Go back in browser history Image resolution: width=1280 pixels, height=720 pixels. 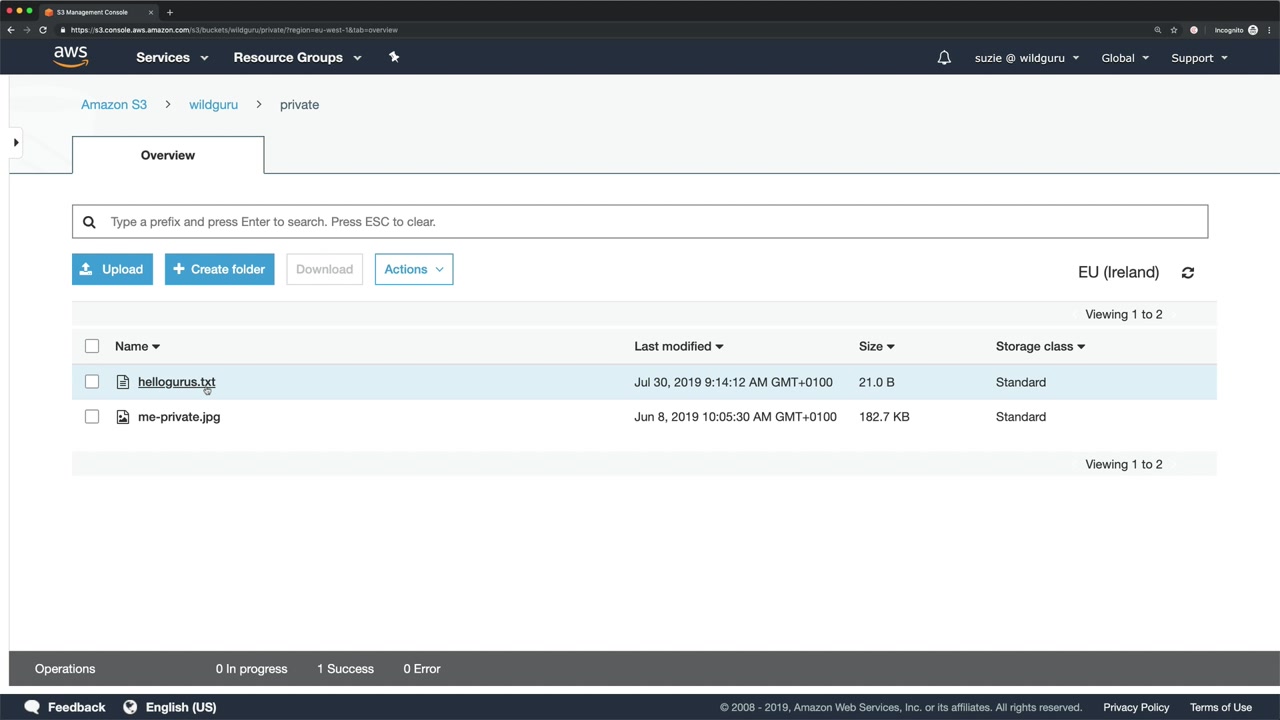click(11, 30)
